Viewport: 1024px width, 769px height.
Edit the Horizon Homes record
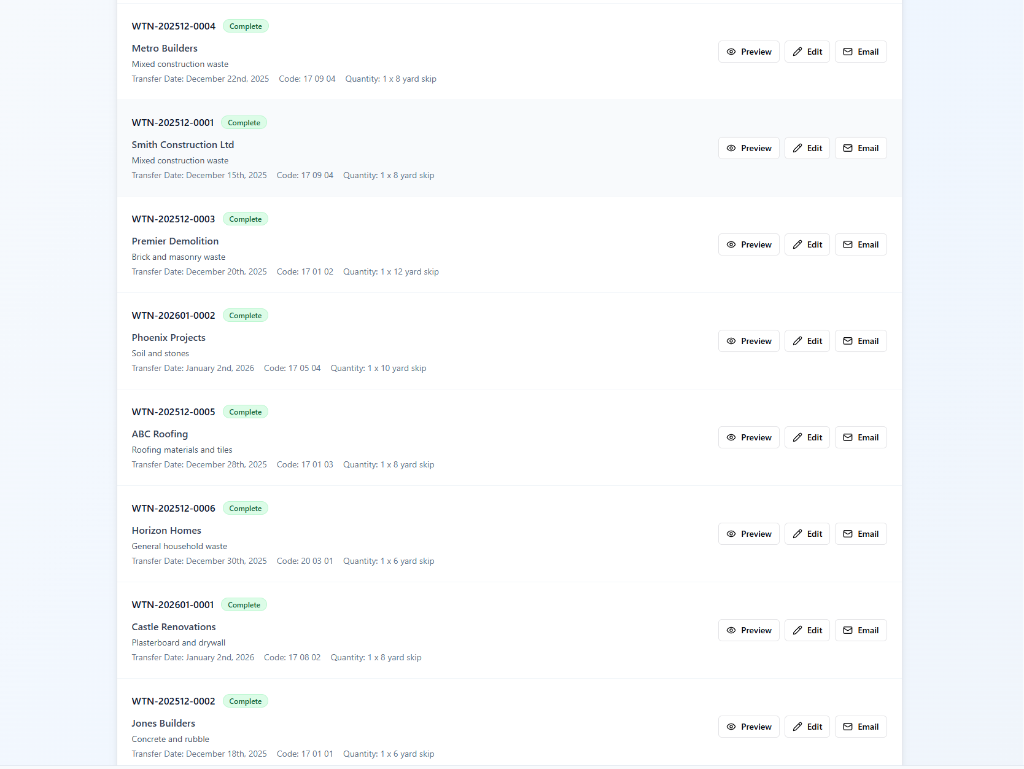[807, 534]
